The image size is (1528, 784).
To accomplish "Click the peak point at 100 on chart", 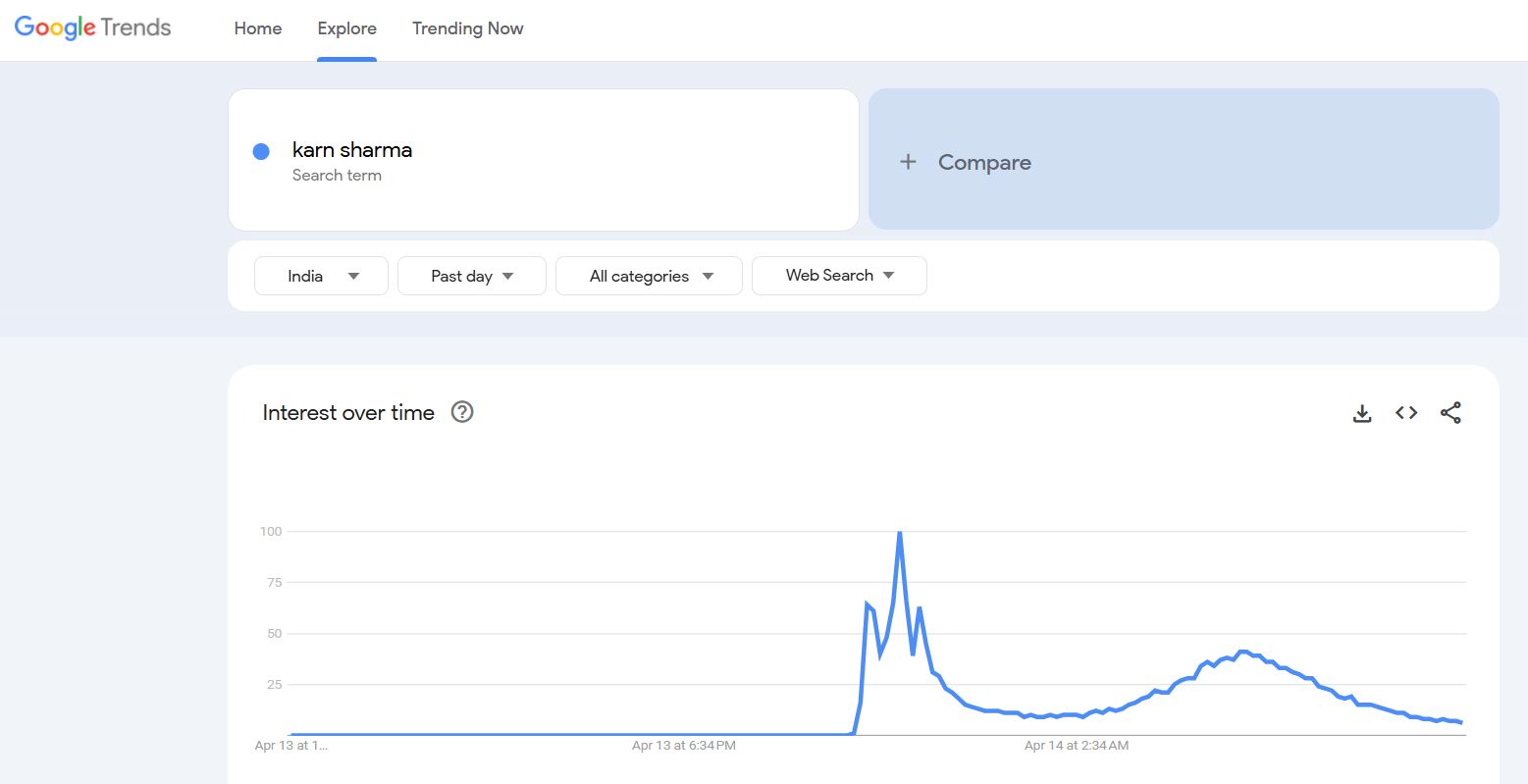I will click(900, 532).
